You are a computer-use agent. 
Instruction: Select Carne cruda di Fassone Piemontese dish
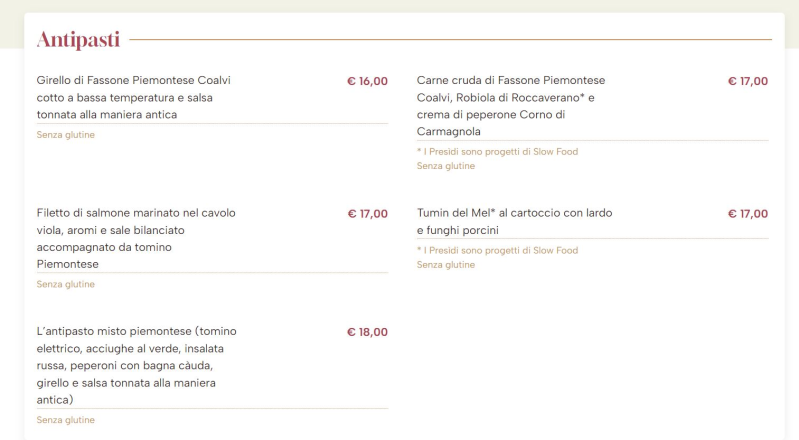(x=511, y=106)
